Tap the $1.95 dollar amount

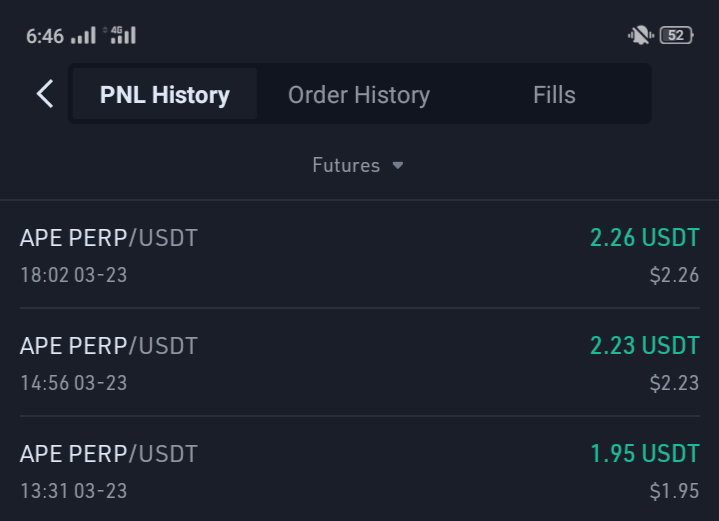[675, 491]
